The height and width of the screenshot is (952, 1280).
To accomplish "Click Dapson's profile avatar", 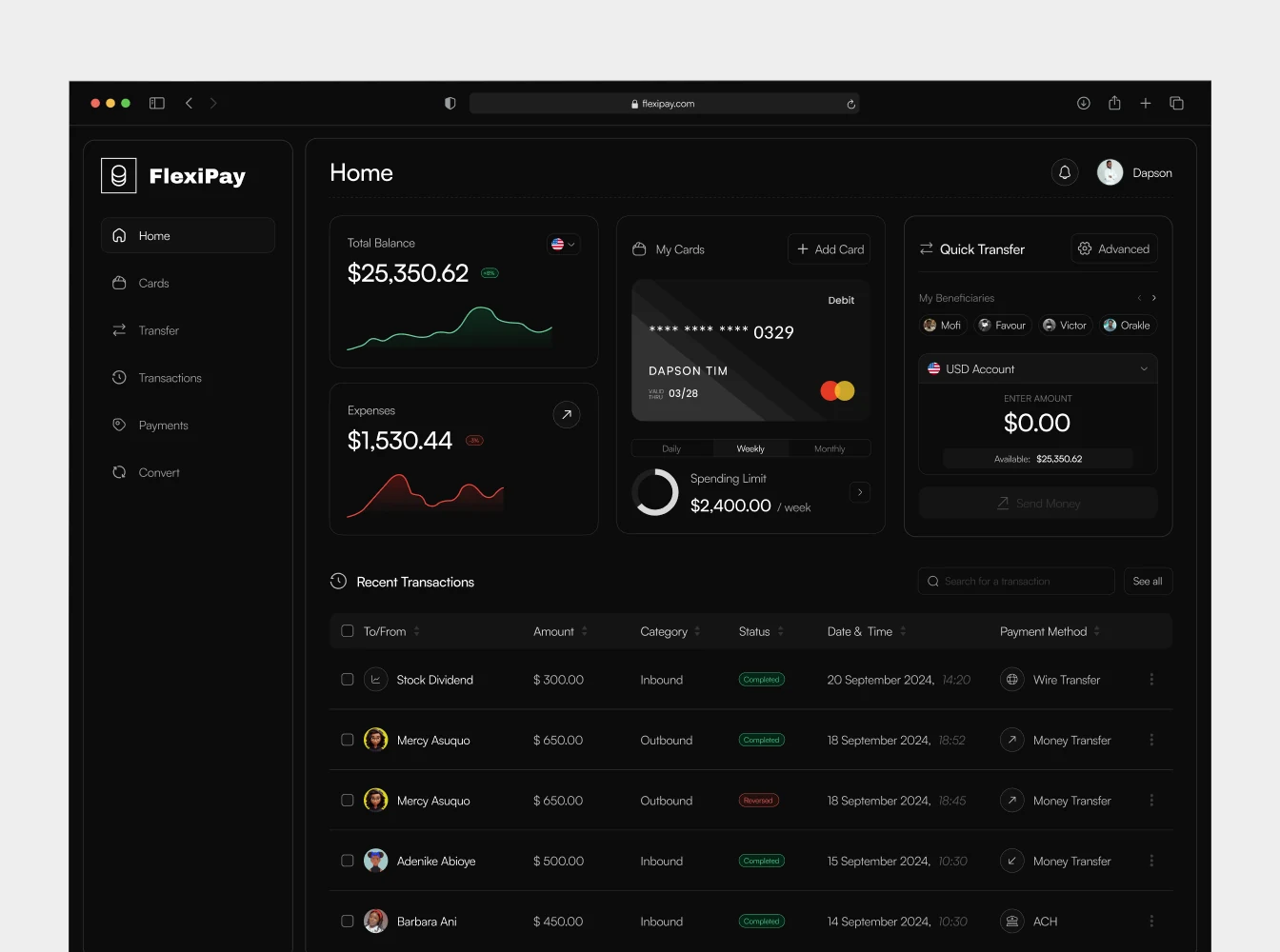I will (x=1110, y=172).
